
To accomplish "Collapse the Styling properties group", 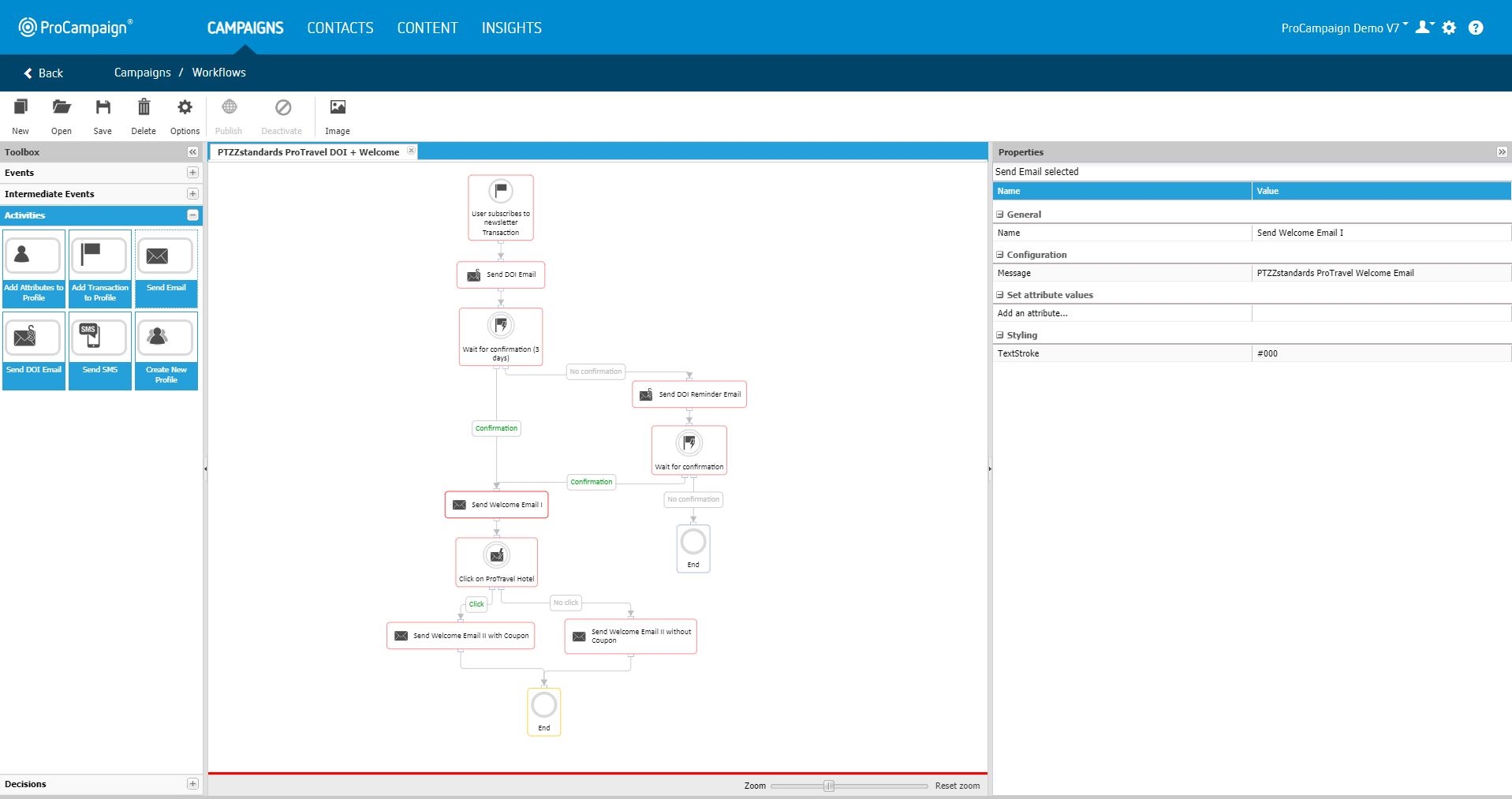I will [x=1000, y=335].
